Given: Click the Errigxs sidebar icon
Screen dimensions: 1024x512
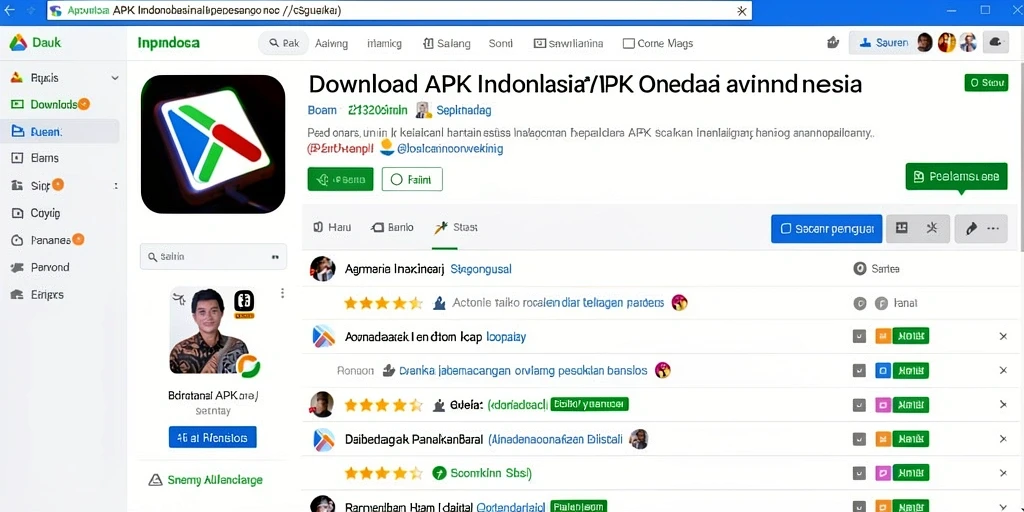Looking at the screenshot, I should click(18, 295).
